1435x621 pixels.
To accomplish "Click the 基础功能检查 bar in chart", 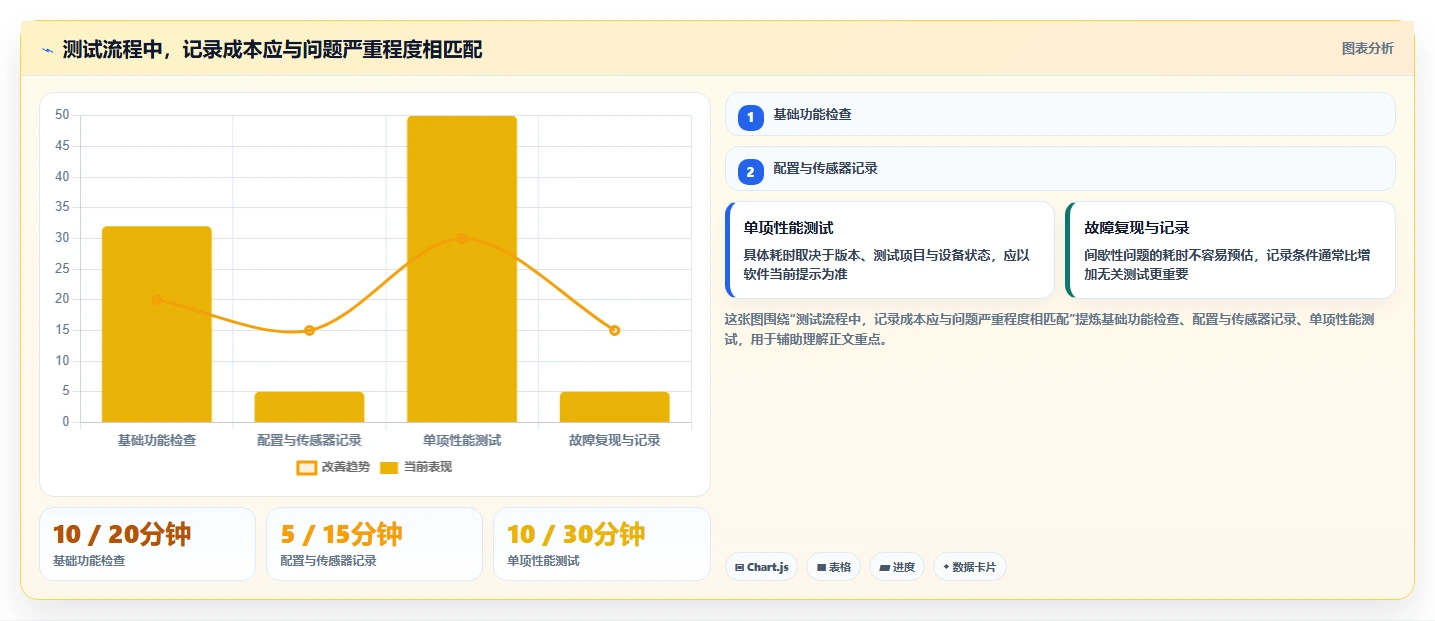I will [x=157, y=324].
